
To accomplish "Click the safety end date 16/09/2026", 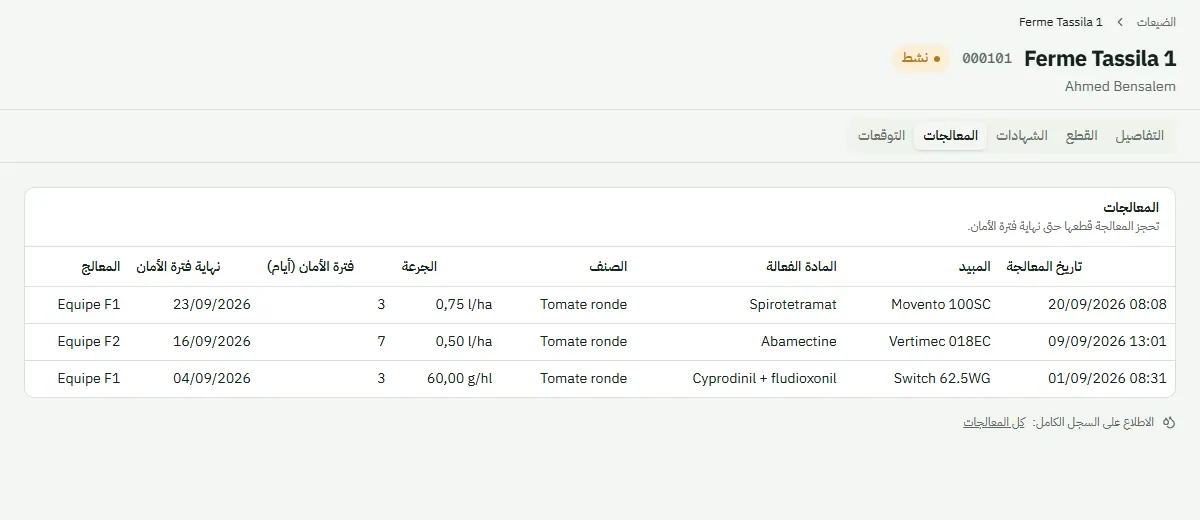I will point(212,341).
